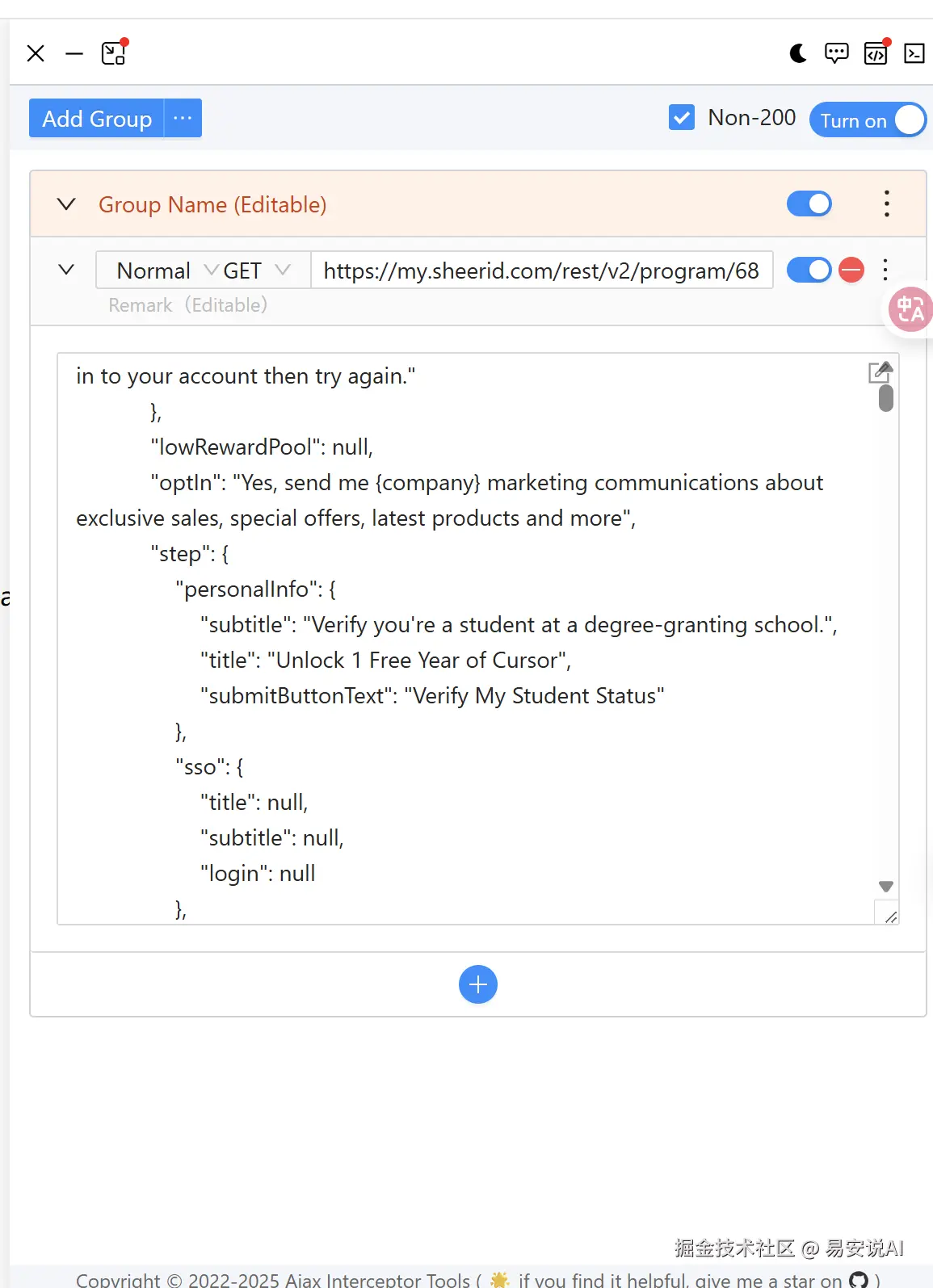Click the "sso": { line

pyautogui.click(x=209, y=767)
